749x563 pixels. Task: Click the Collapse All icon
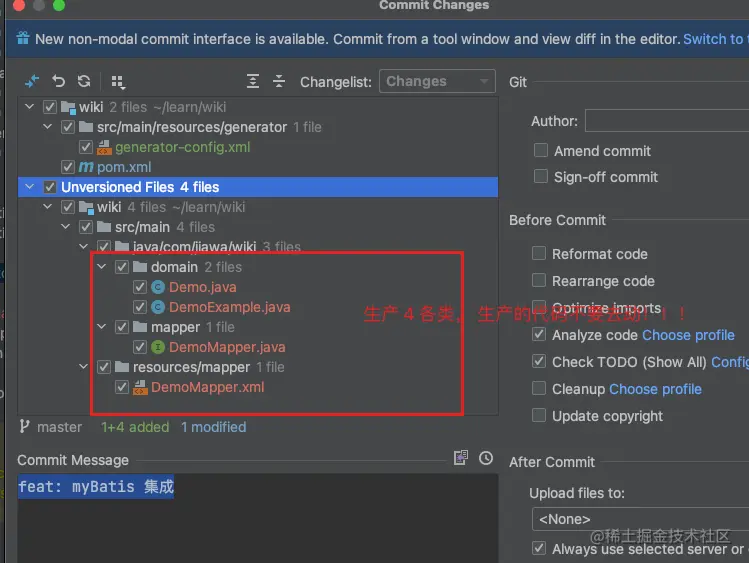click(279, 81)
